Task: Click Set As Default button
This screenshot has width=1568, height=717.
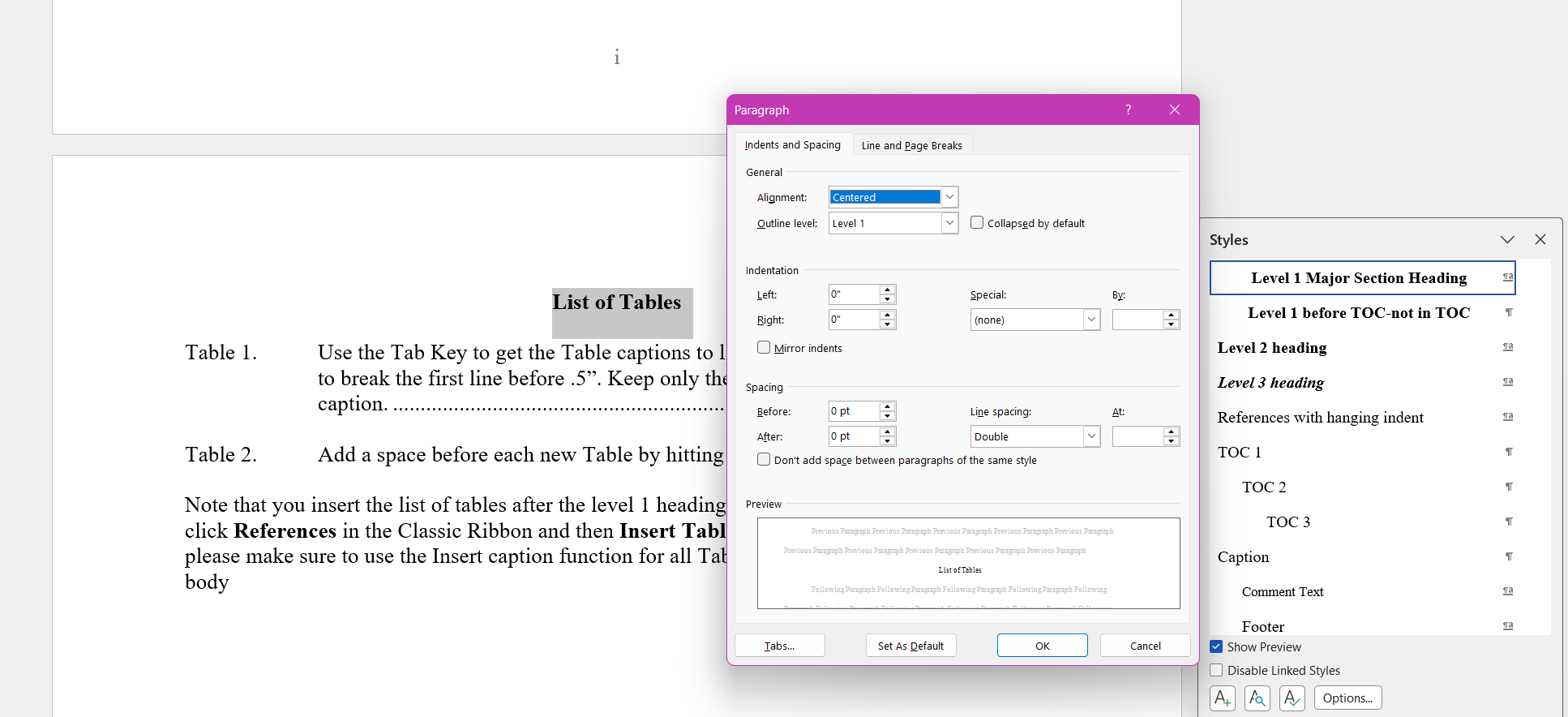Action: tap(911, 646)
